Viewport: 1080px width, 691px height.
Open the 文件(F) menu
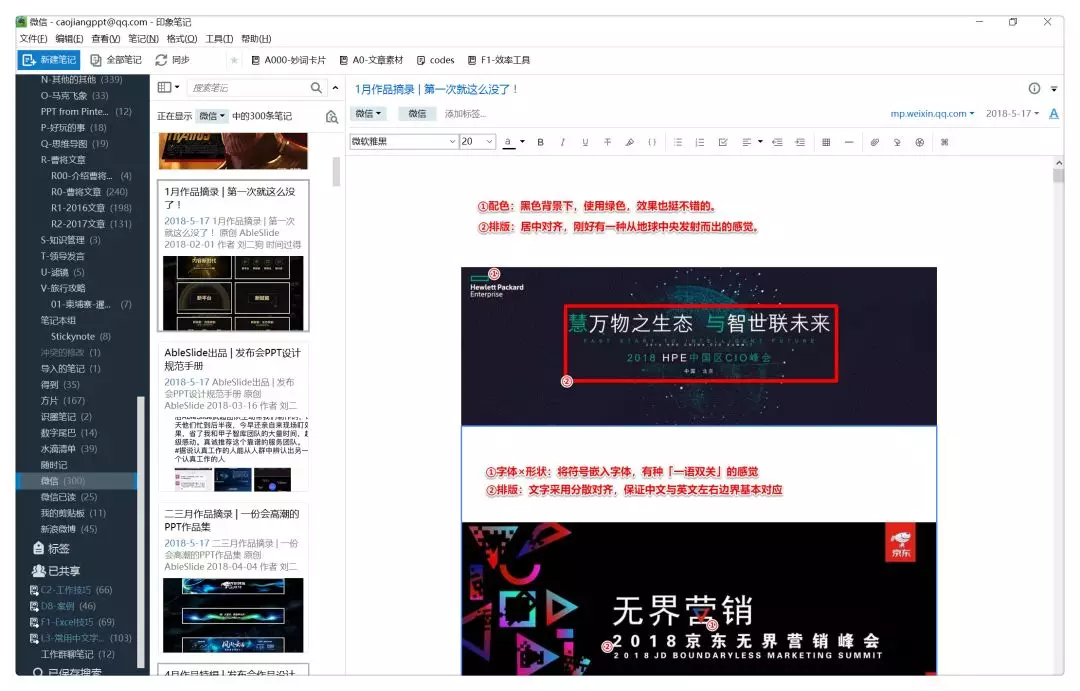[x=33, y=39]
